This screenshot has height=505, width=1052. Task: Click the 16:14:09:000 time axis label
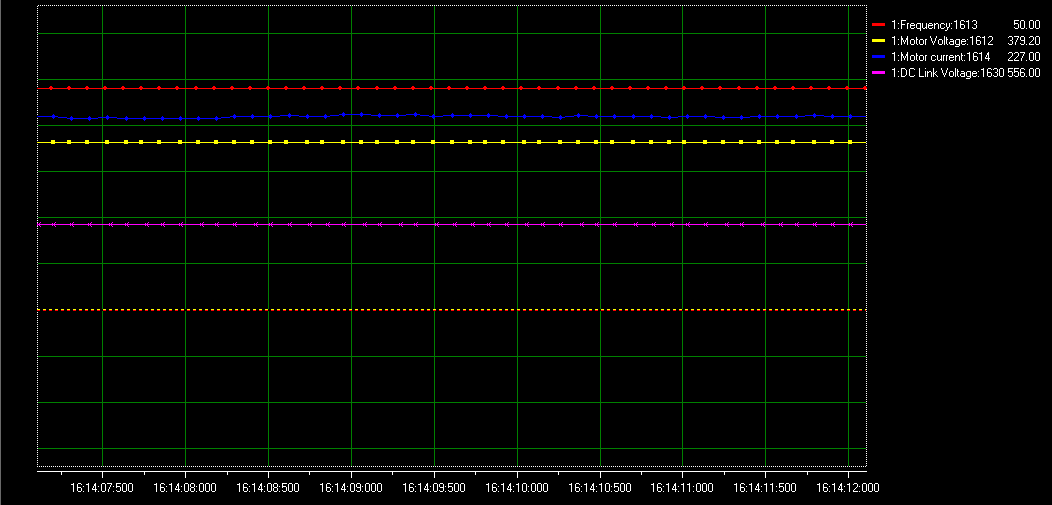351,488
